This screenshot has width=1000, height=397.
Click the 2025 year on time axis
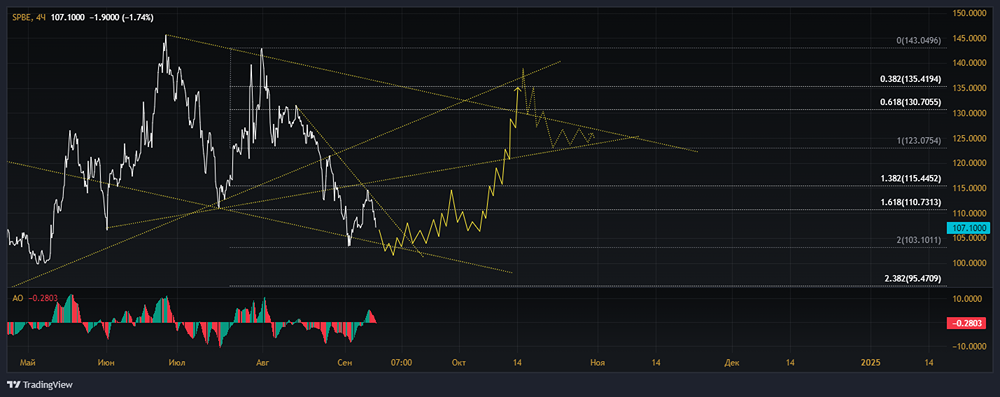[870, 363]
